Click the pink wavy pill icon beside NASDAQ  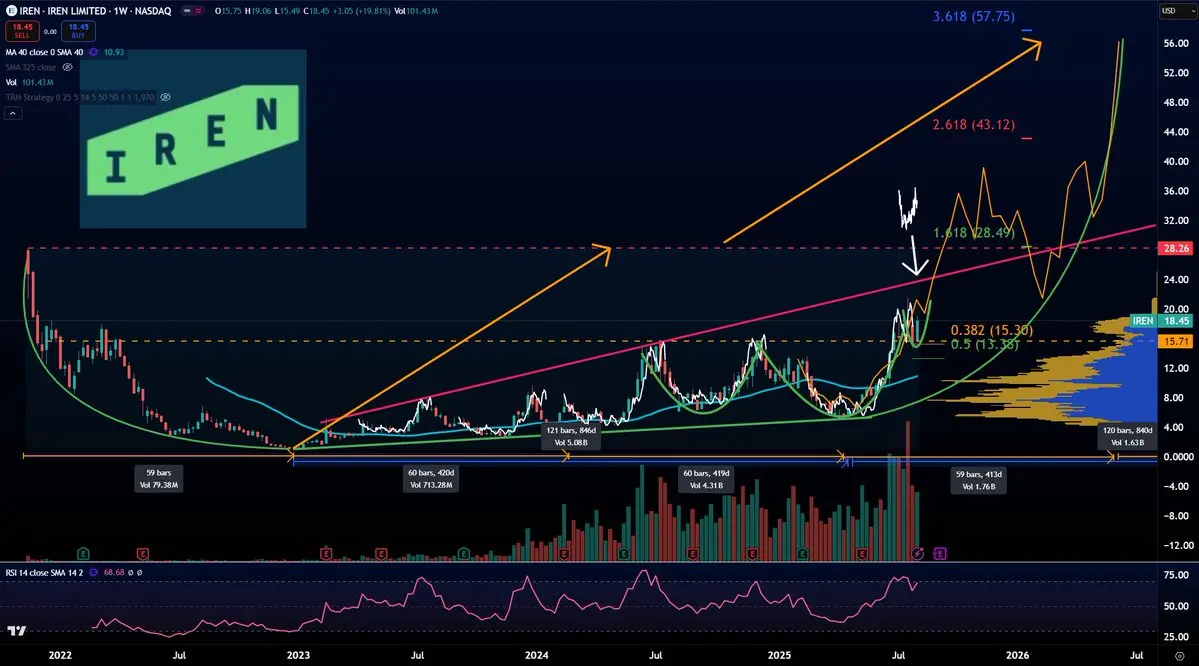pos(199,11)
